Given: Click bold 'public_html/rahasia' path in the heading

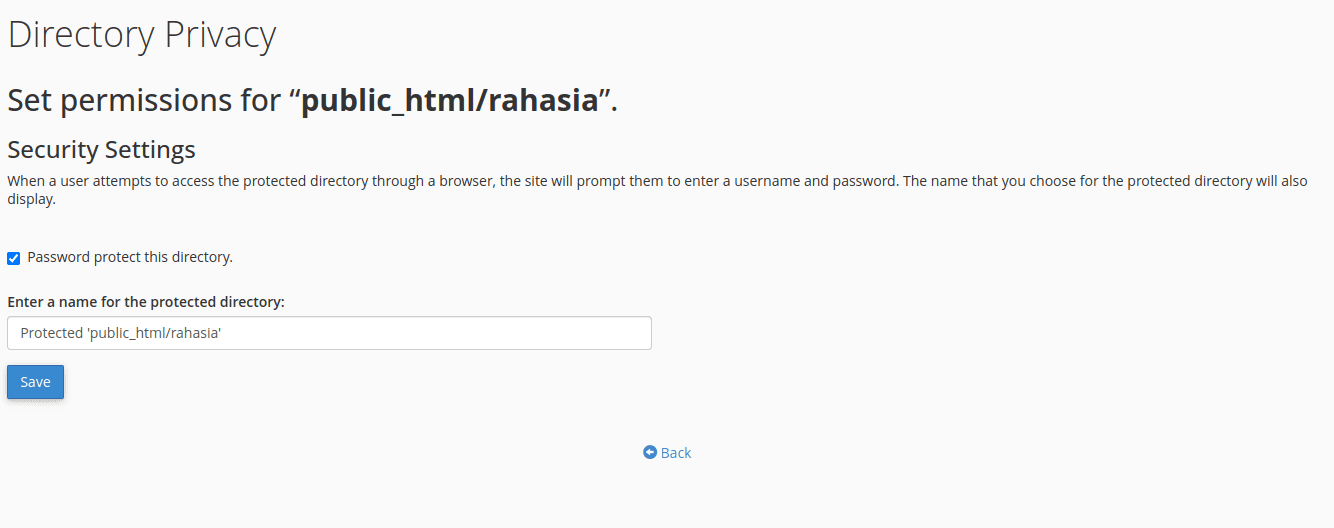Looking at the screenshot, I should click(449, 100).
